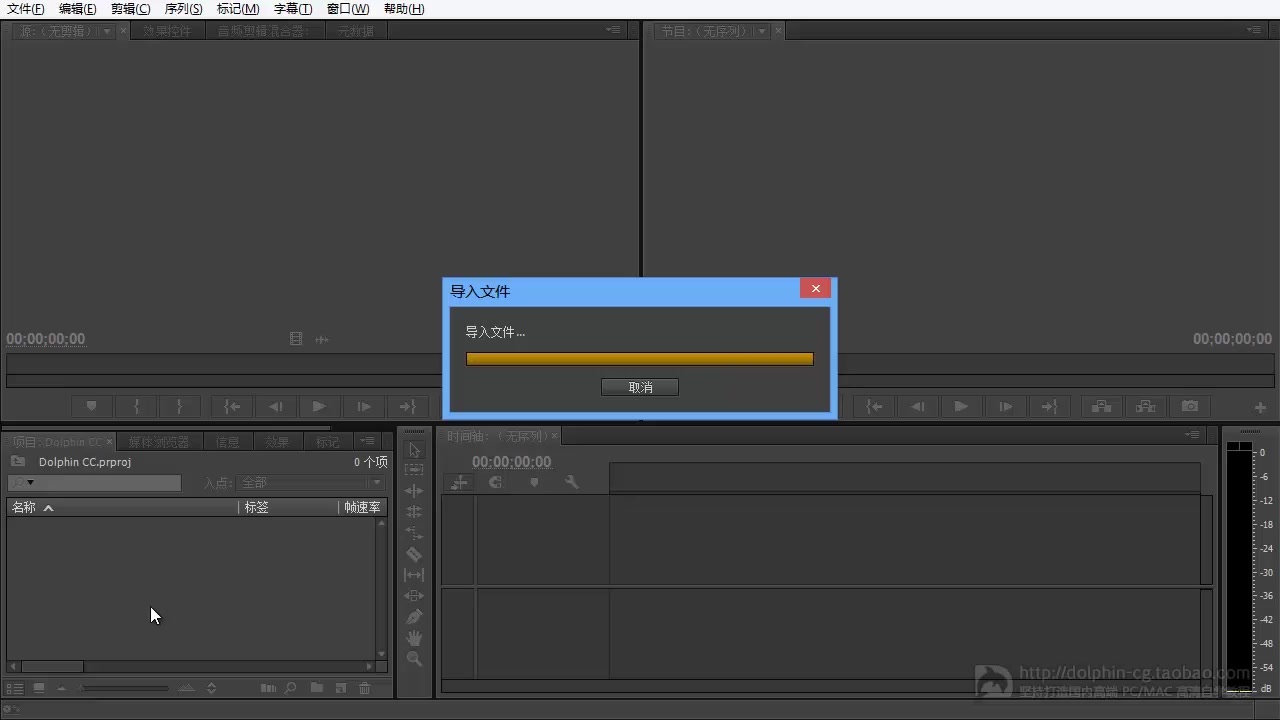Step forward one frame in Program monitor

(x=1005, y=407)
